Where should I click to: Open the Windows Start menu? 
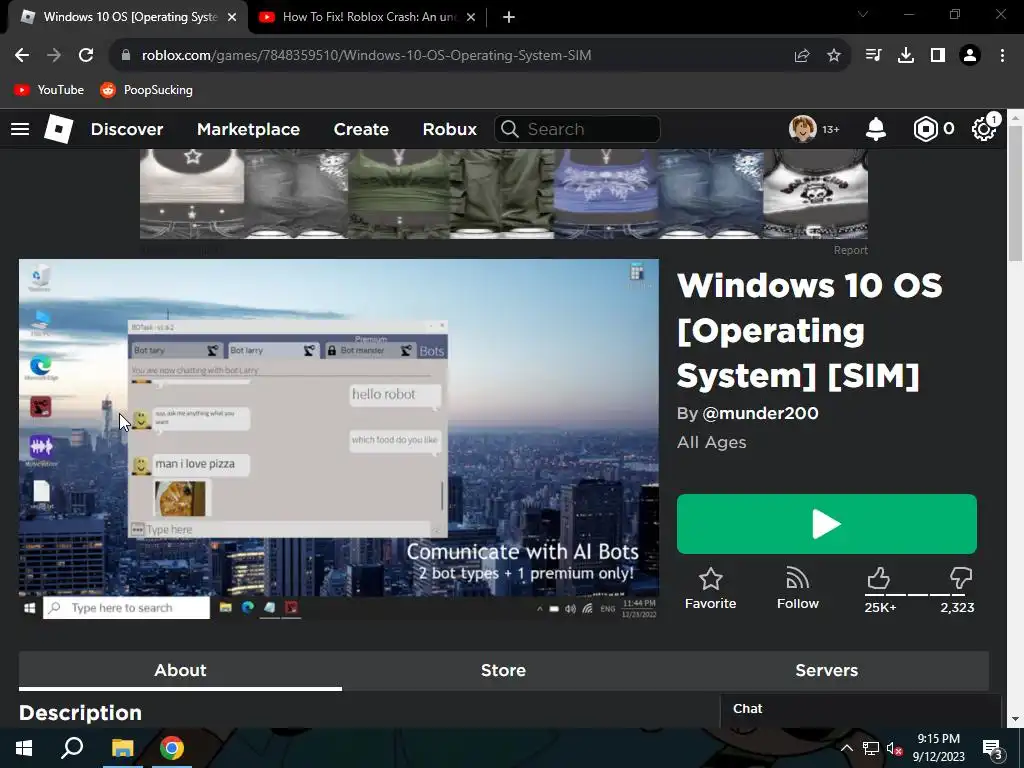point(24,748)
